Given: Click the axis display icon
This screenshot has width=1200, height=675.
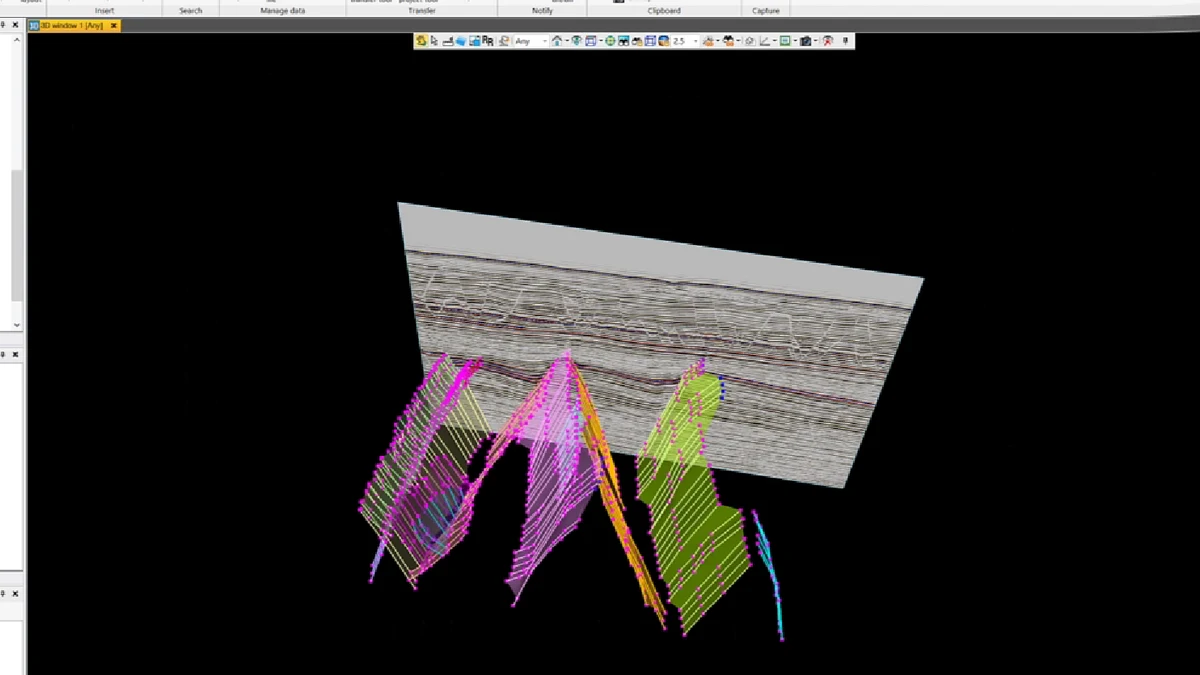Looking at the screenshot, I should [764, 41].
